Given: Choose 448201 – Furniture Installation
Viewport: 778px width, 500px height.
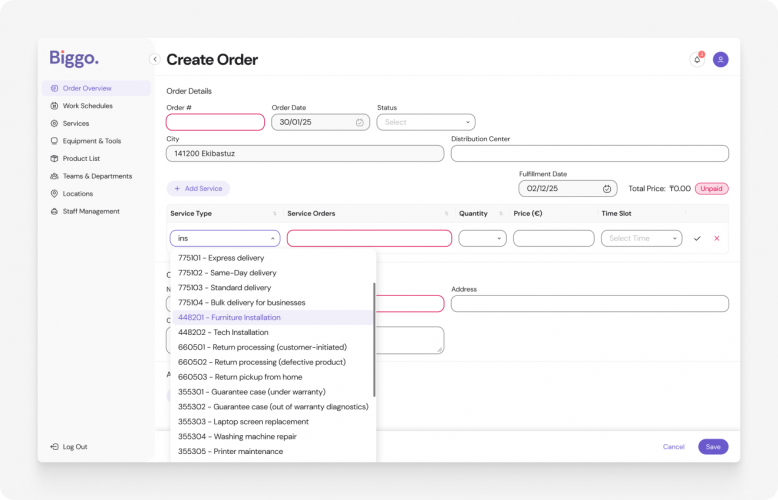Looking at the screenshot, I should pyautogui.click(x=272, y=318).
